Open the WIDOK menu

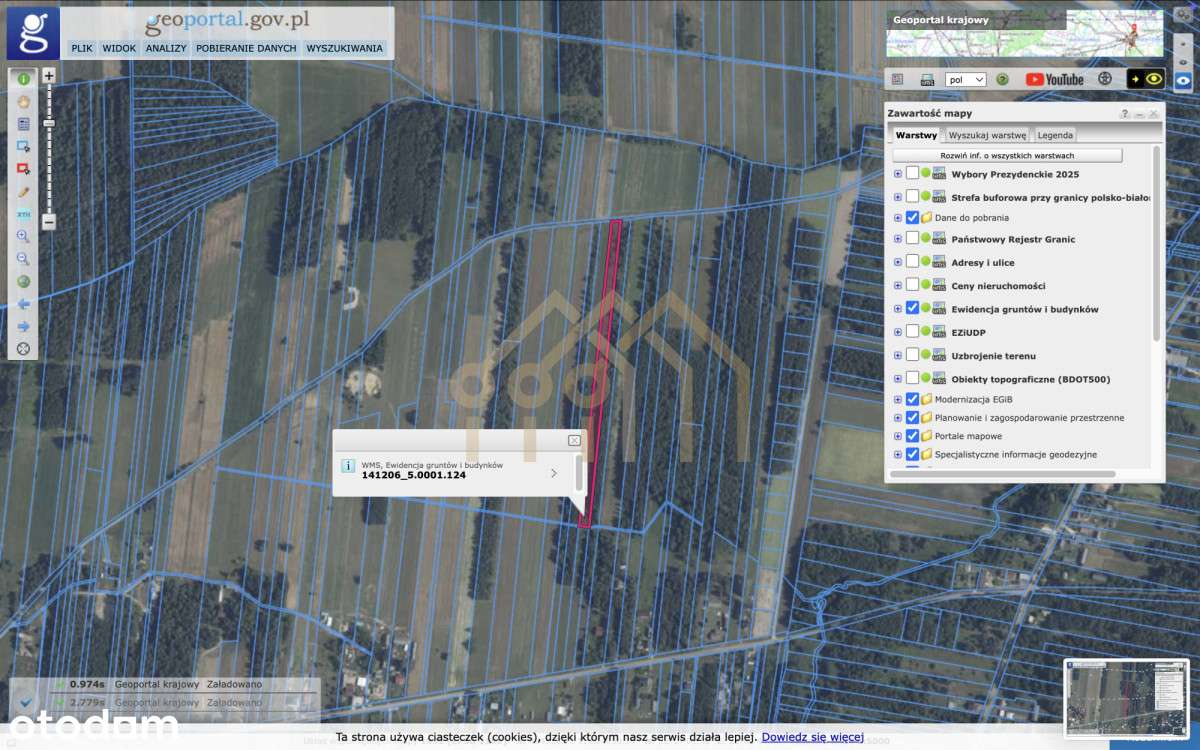(119, 48)
